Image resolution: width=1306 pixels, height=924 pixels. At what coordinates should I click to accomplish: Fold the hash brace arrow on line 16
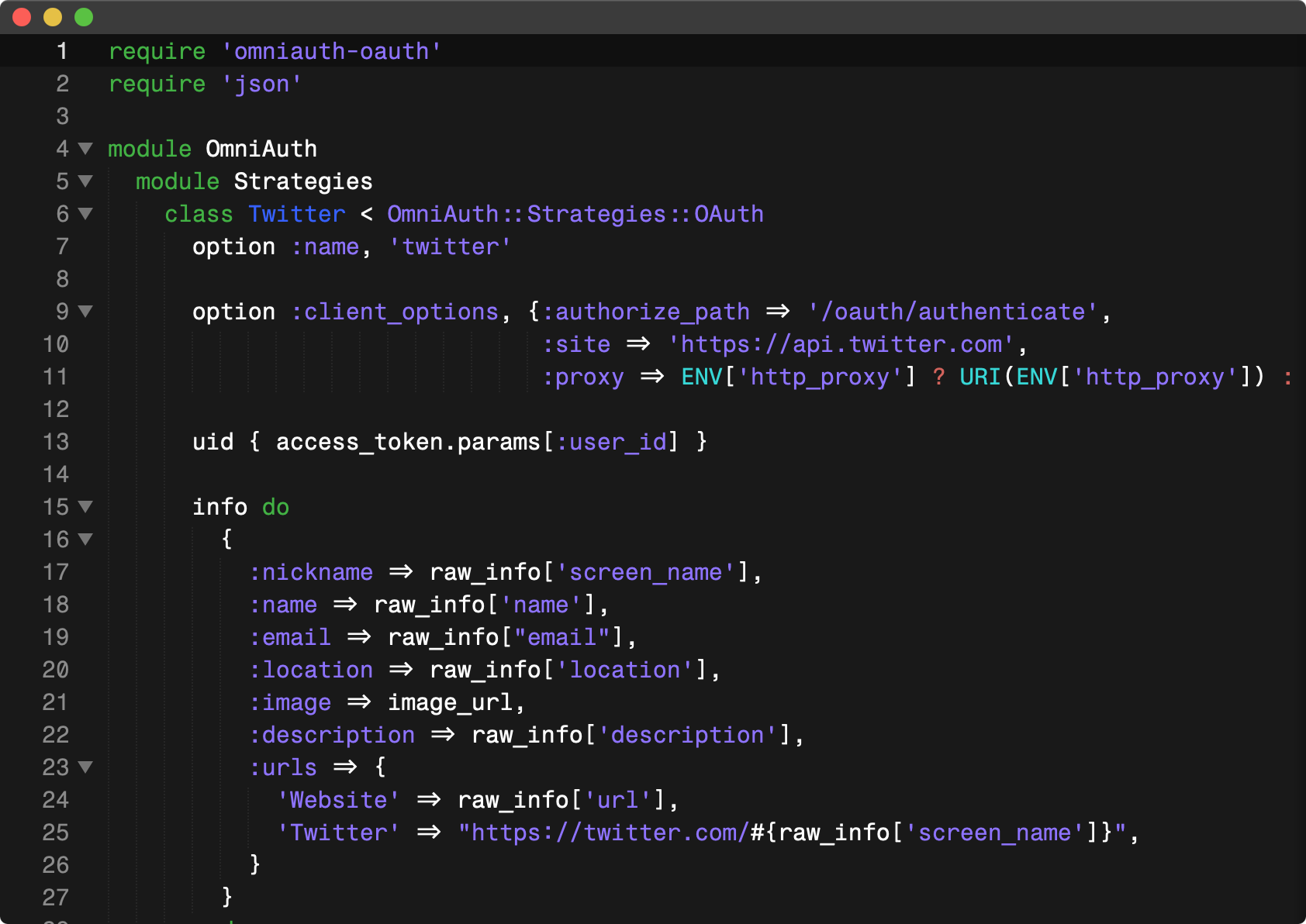tap(85, 539)
